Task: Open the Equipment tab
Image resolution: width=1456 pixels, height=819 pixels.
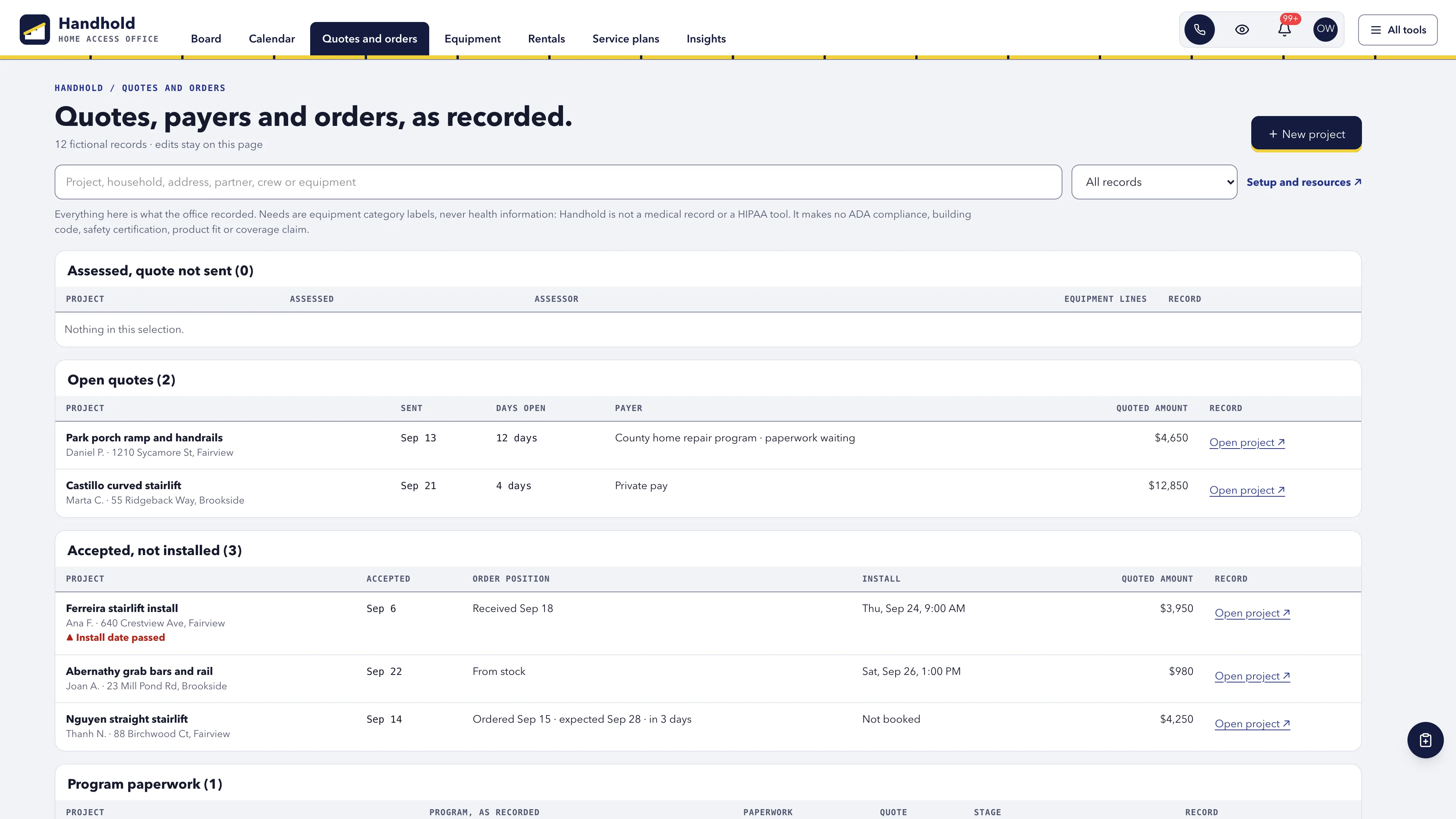Action: tap(472, 38)
